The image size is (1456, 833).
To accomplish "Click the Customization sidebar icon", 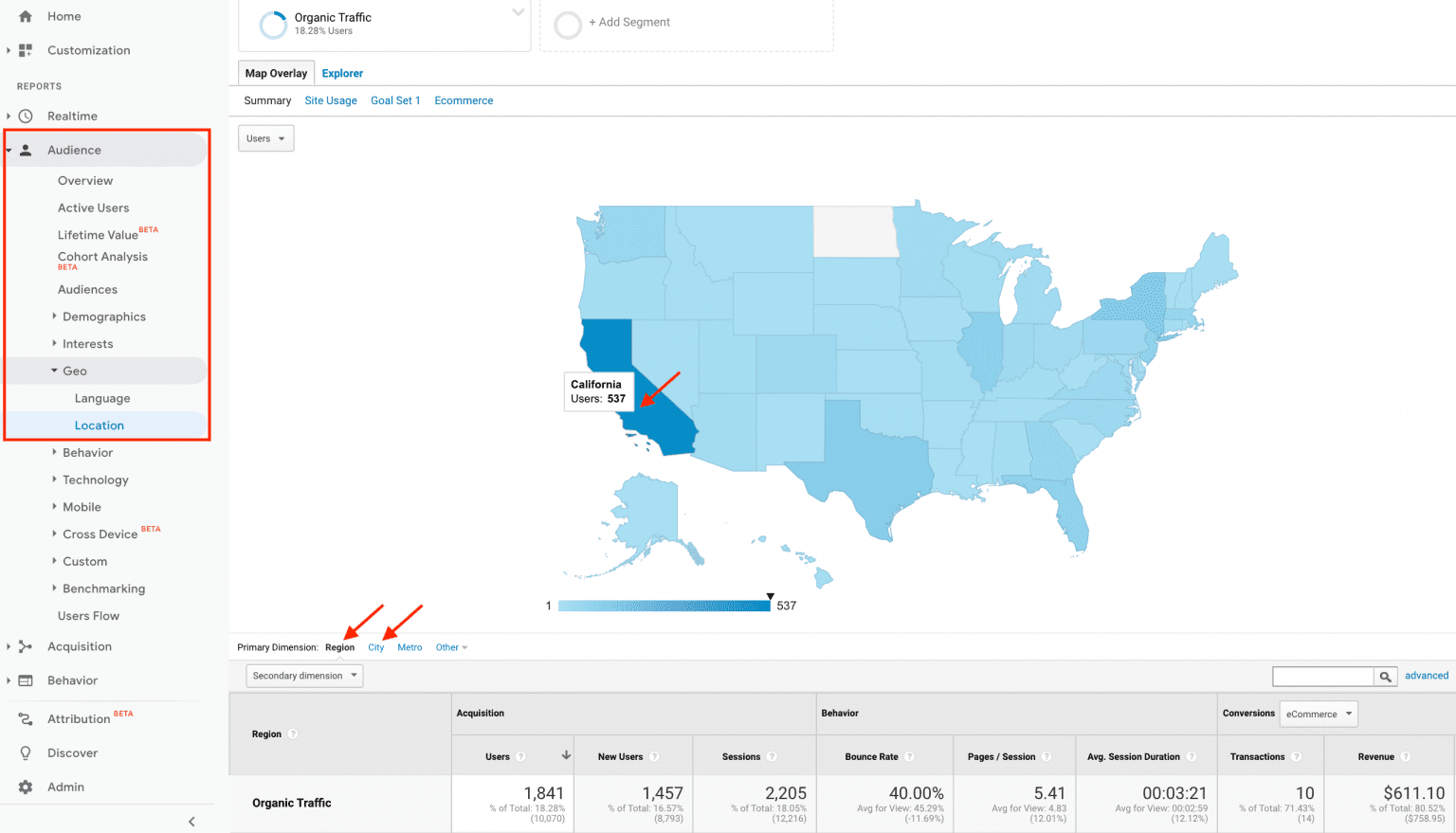I will point(27,50).
